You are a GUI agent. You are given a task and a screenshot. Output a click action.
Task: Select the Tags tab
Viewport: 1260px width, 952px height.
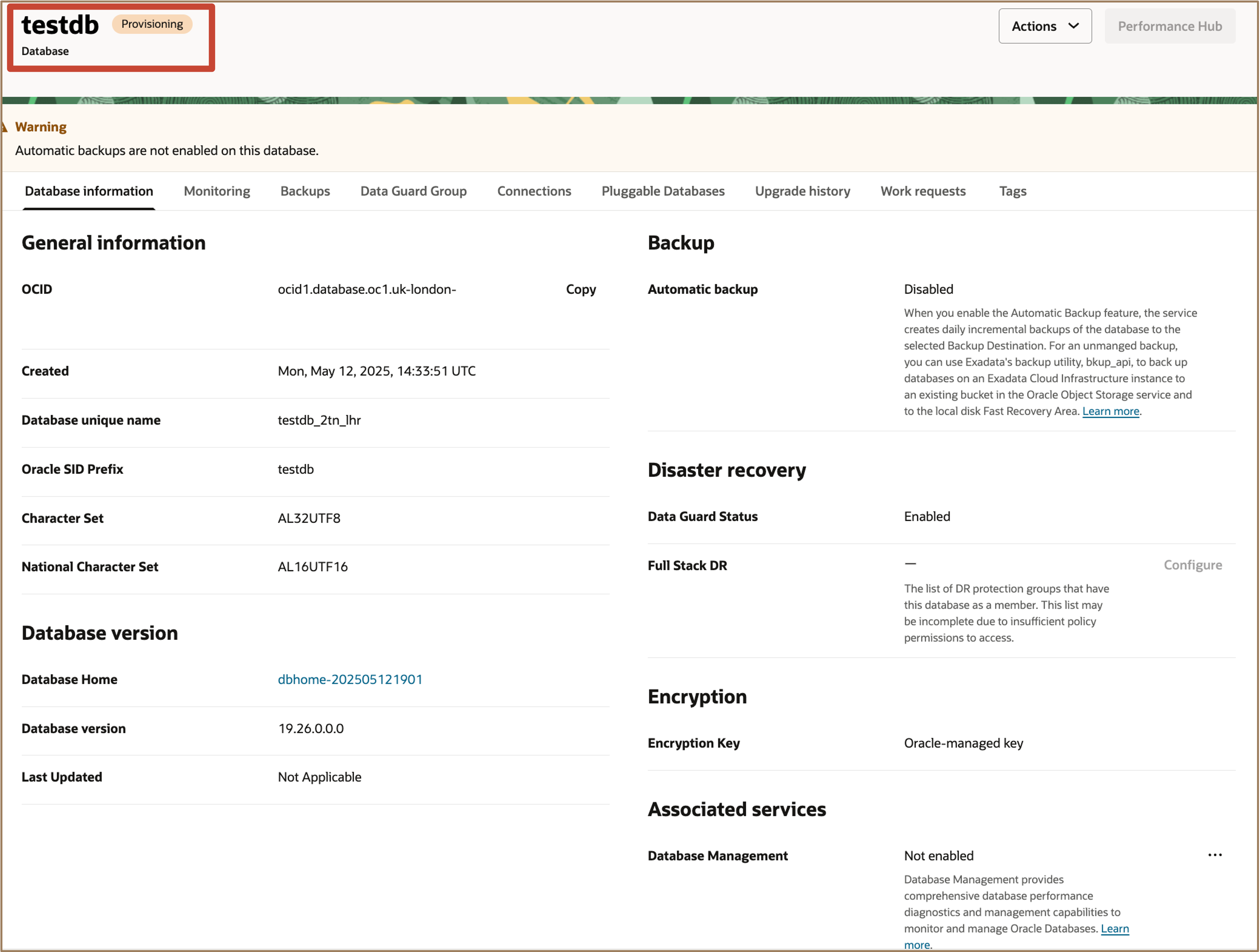click(x=1012, y=191)
